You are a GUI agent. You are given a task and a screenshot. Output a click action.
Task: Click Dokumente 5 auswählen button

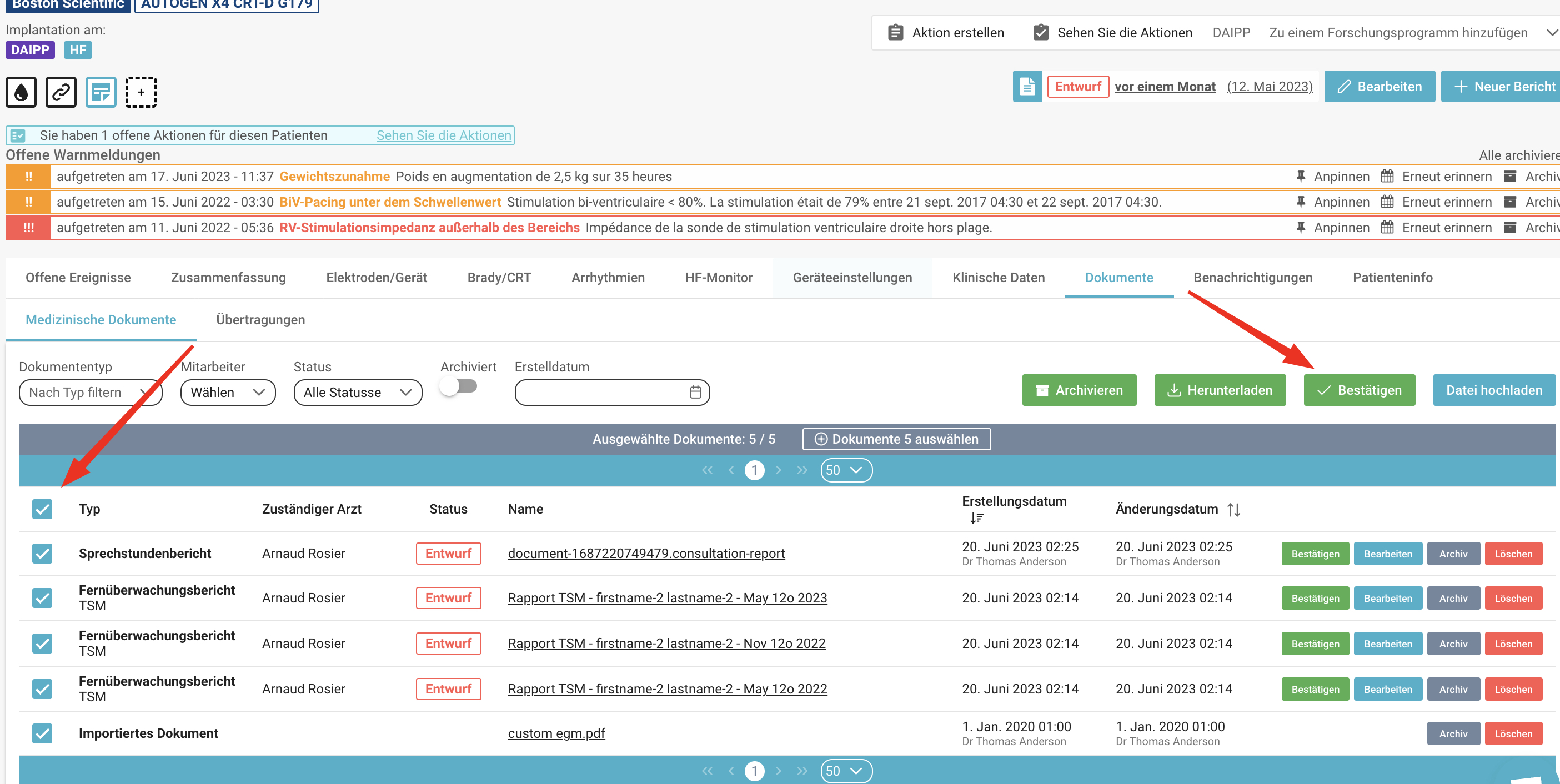pyautogui.click(x=897, y=439)
